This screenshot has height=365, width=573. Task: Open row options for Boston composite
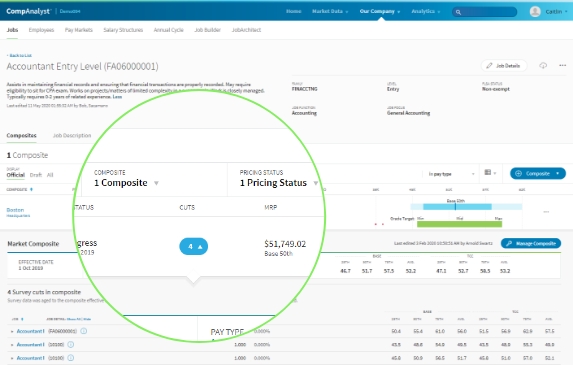pos(546,212)
